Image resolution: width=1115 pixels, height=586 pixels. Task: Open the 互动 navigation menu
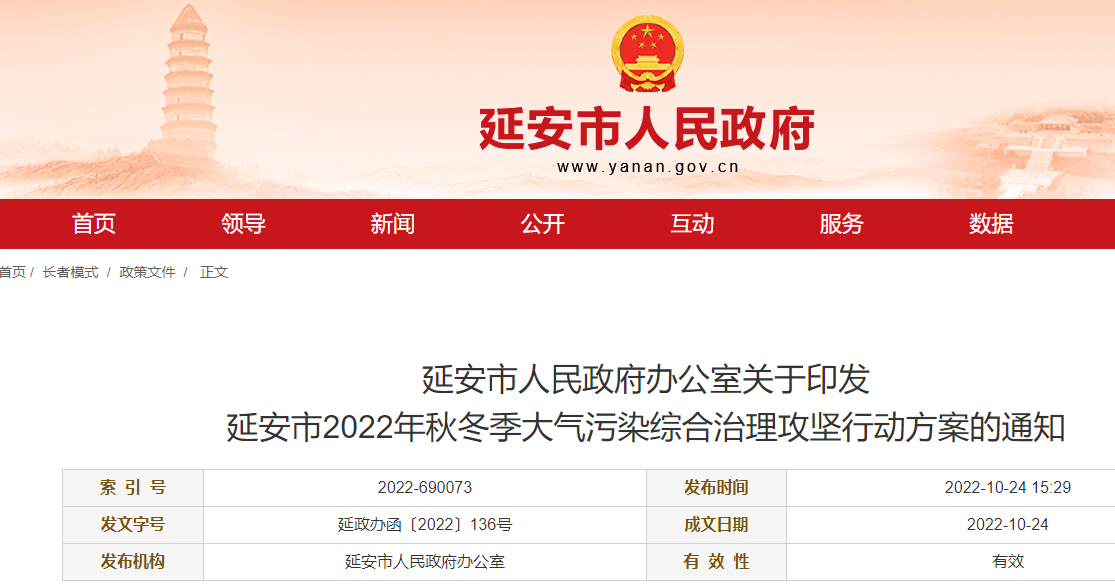(x=692, y=224)
